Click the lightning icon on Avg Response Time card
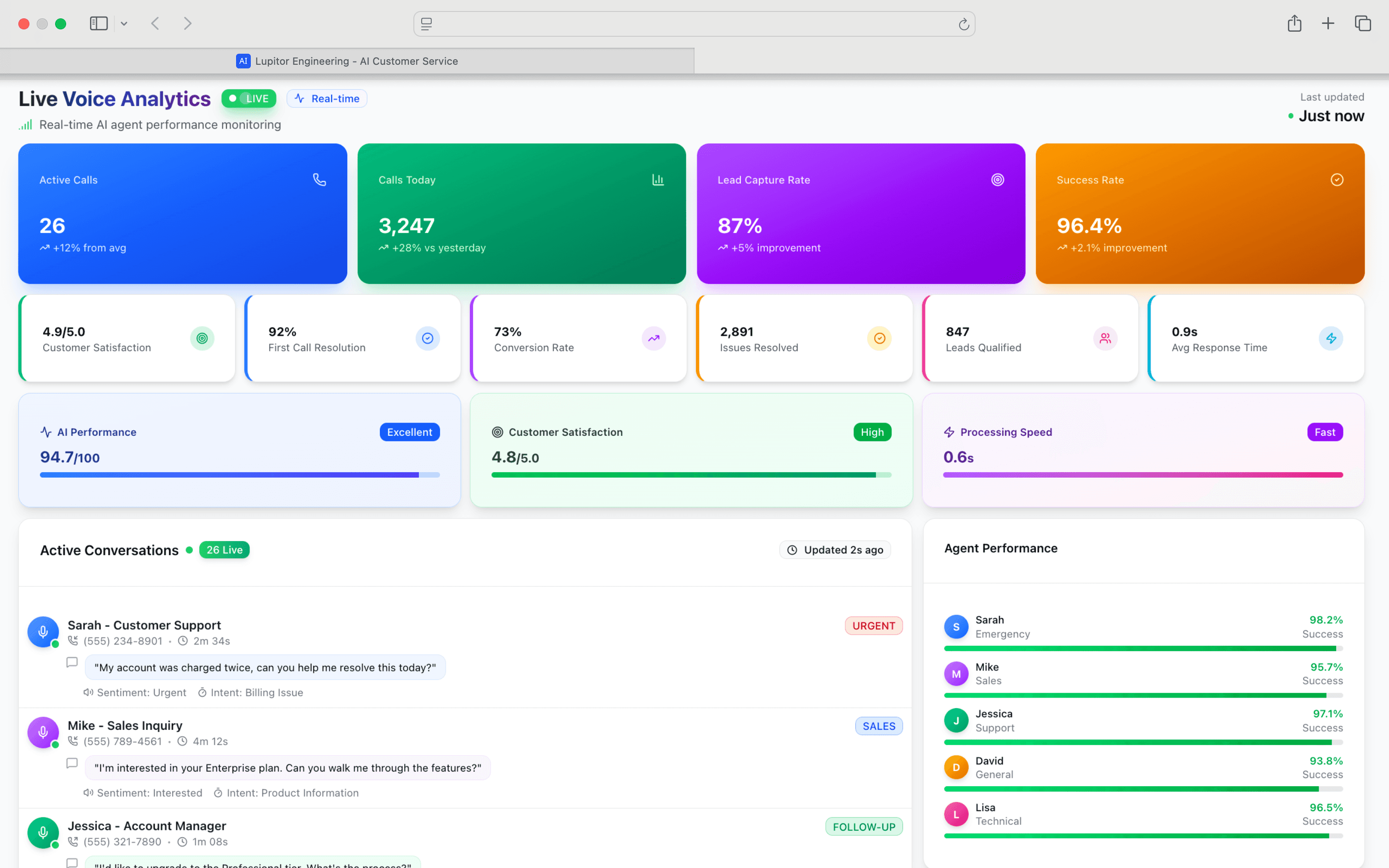The width and height of the screenshot is (1389, 868). click(1332, 338)
